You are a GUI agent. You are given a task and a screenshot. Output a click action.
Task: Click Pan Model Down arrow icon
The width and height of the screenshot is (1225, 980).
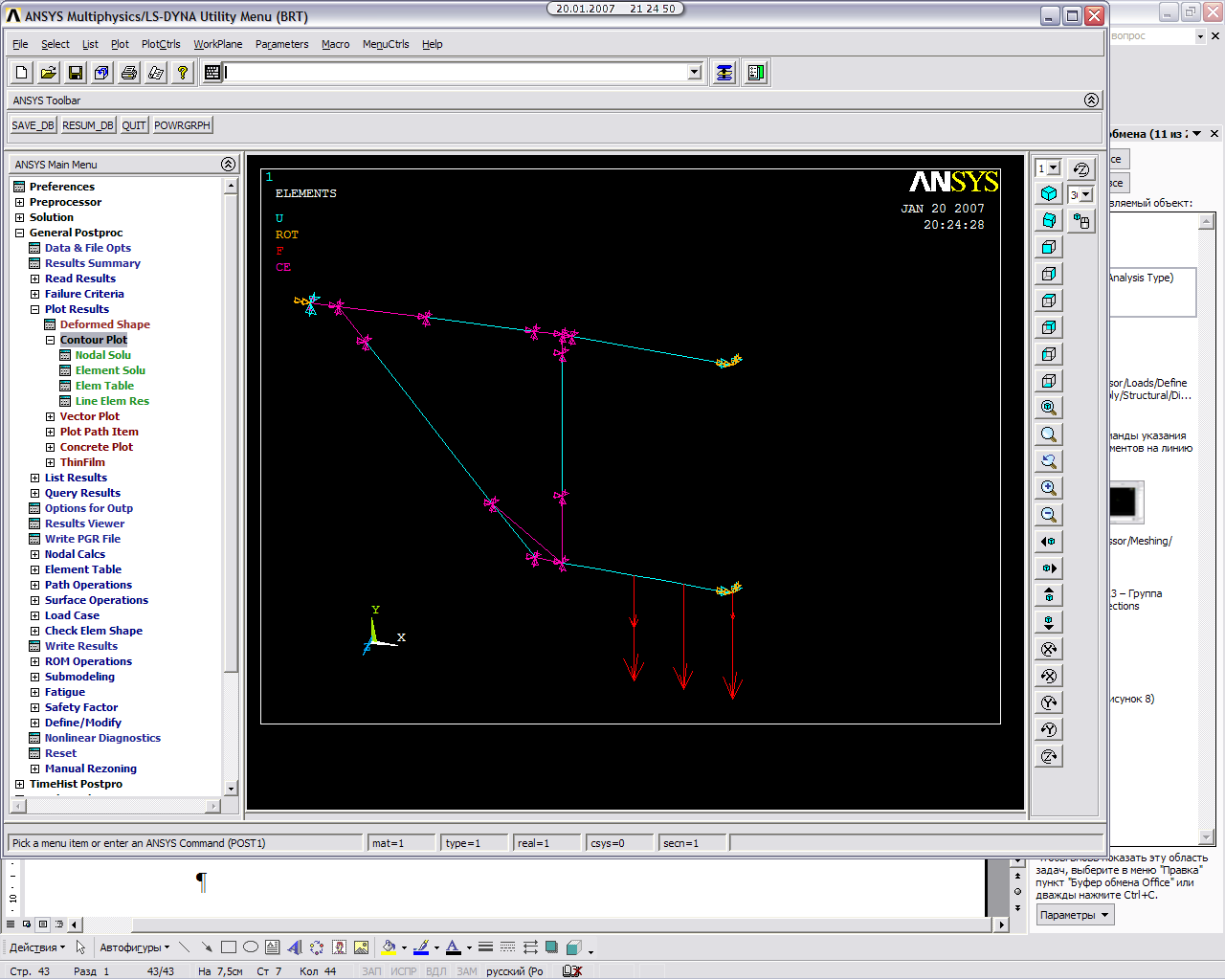click(1049, 622)
